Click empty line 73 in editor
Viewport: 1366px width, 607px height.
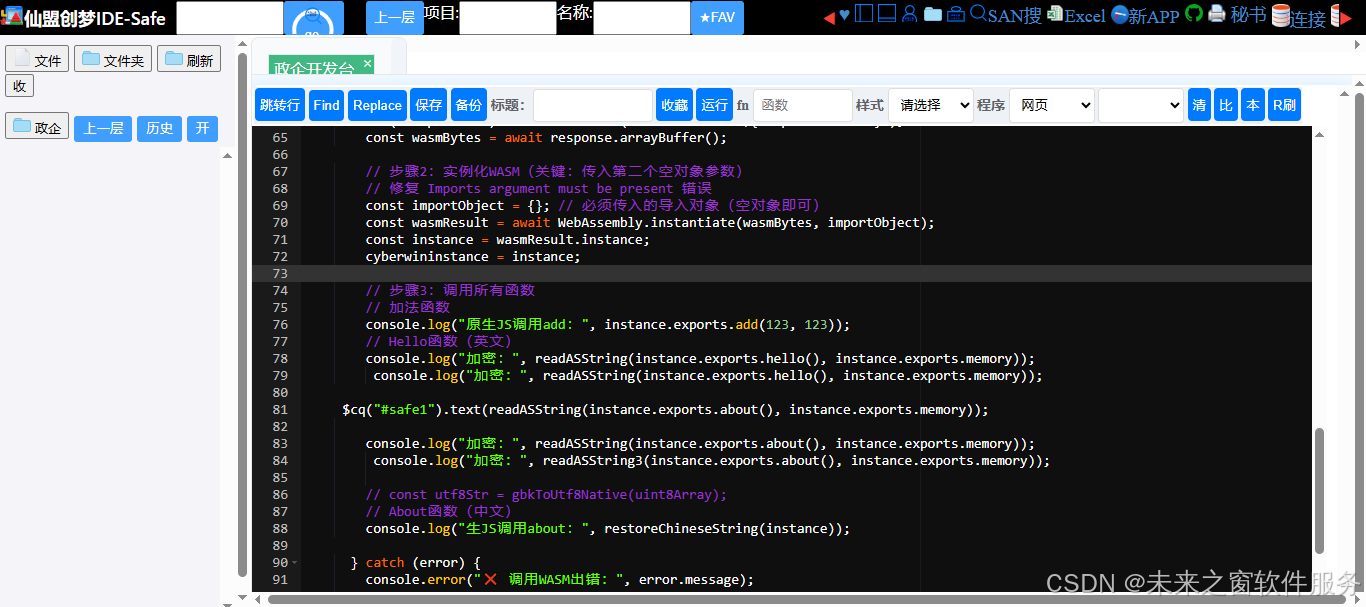tap(782, 273)
